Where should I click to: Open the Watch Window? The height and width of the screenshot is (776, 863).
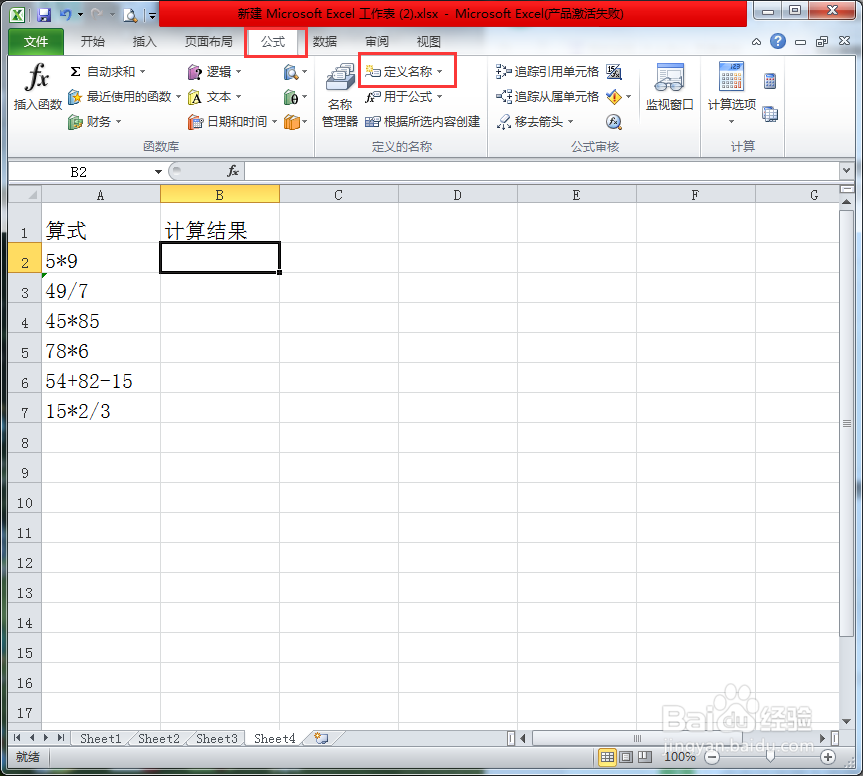[x=669, y=90]
